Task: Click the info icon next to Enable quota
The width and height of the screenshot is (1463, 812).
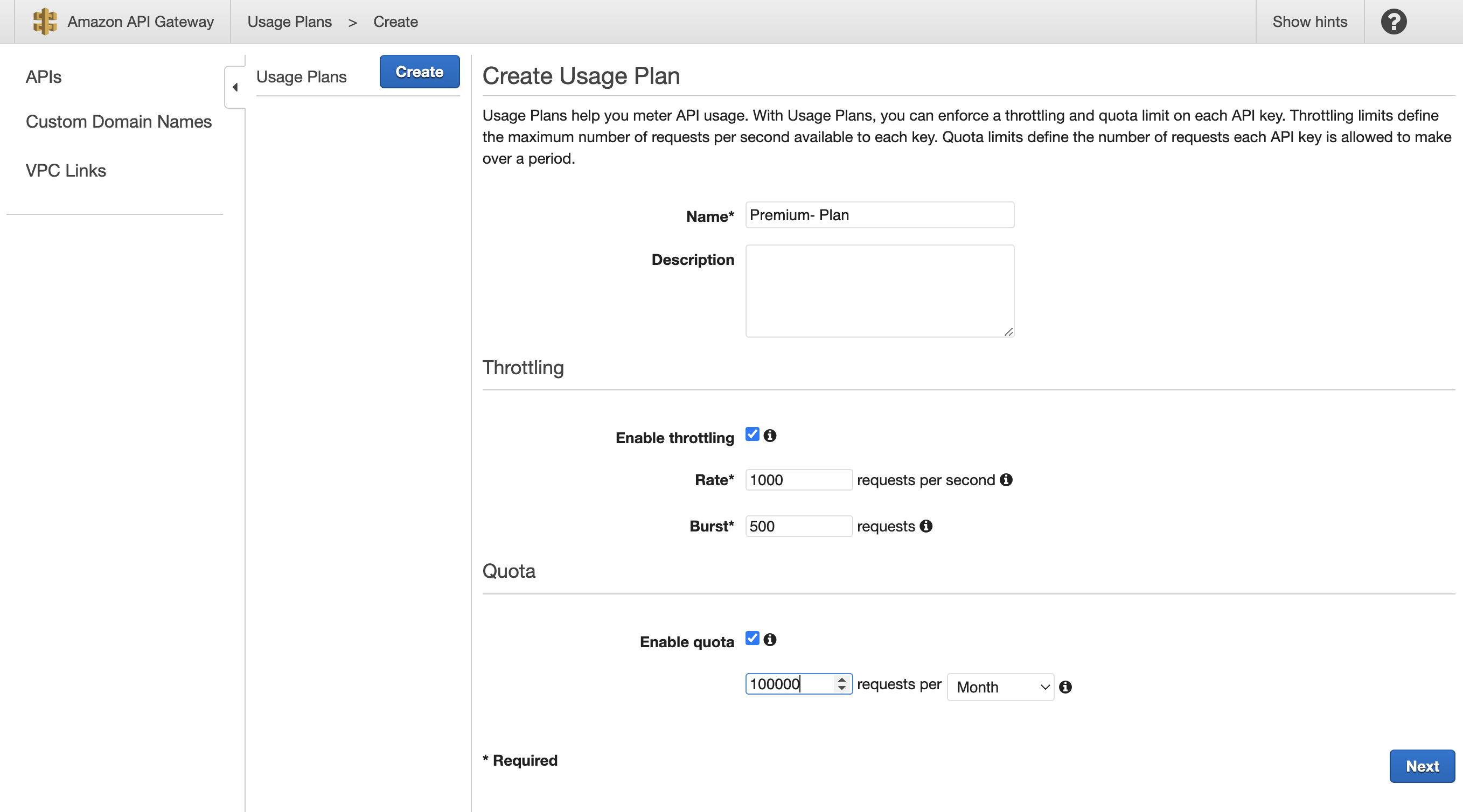Action: click(x=770, y=639)
